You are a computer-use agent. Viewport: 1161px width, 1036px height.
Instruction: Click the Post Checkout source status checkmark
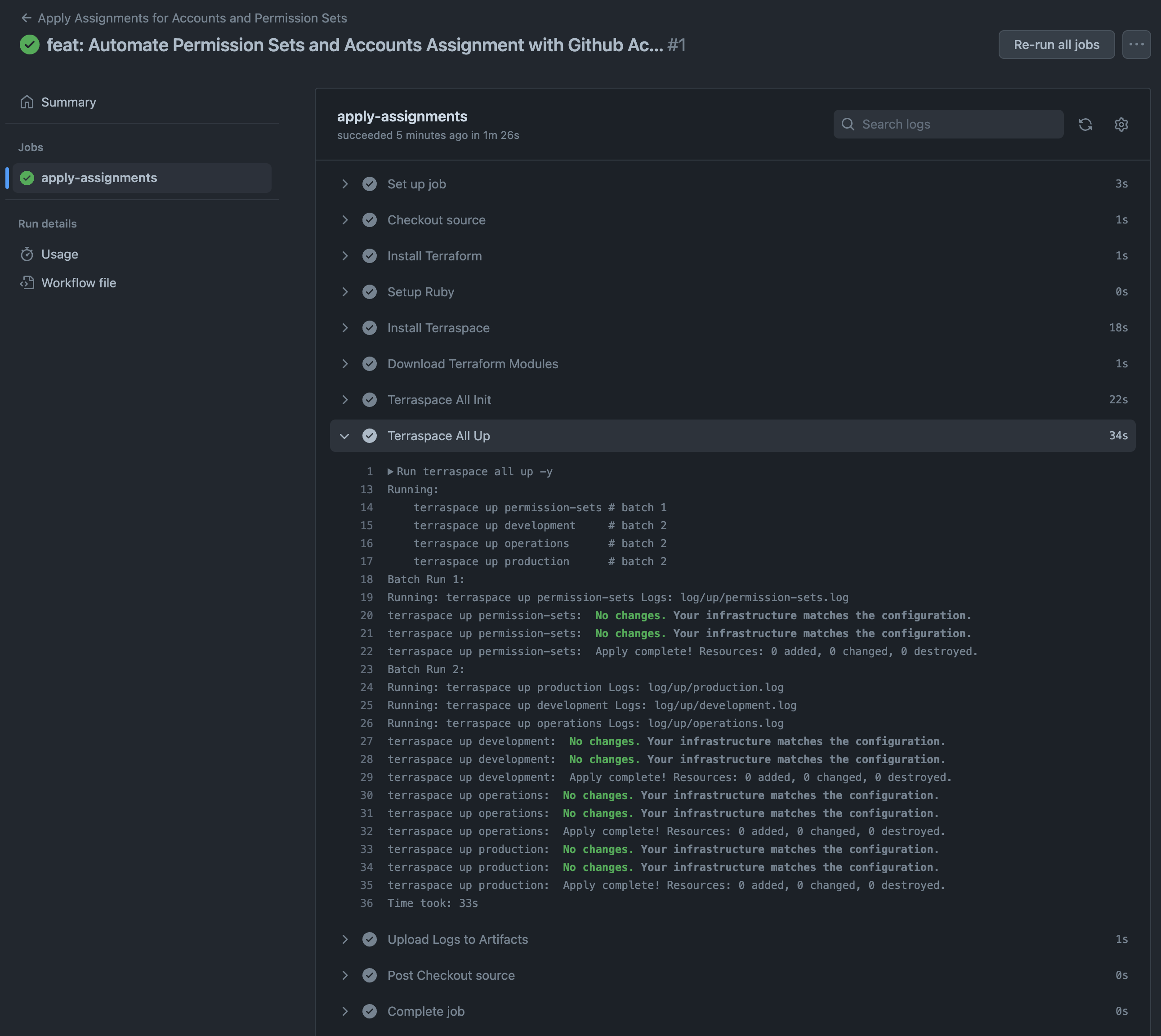tap(369, 975)
